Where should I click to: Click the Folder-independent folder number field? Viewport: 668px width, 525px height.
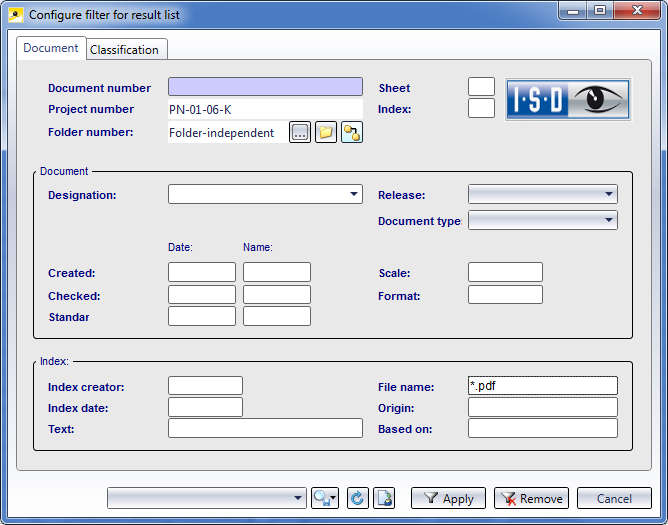[227, 133]
